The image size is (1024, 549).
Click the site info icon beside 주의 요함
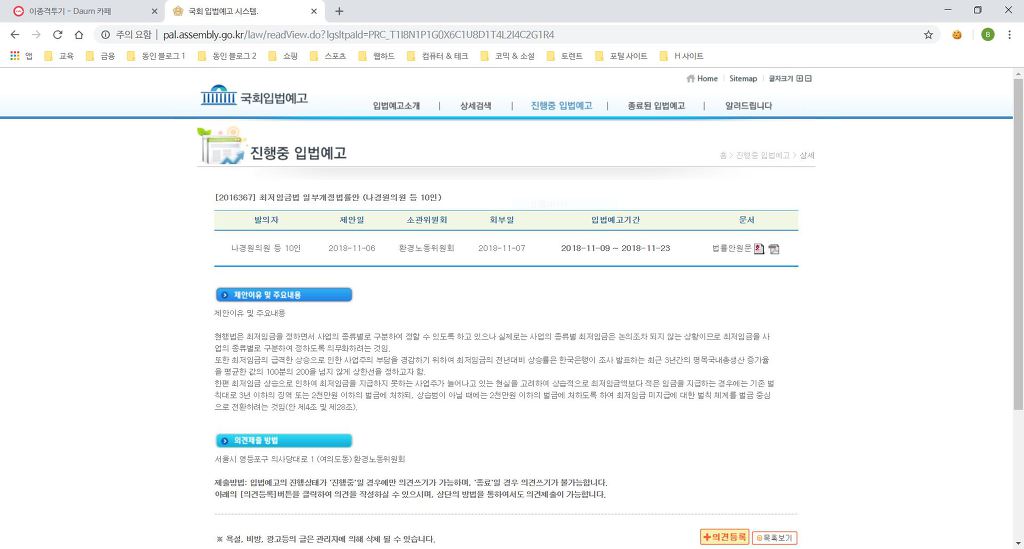coord(105,35)
